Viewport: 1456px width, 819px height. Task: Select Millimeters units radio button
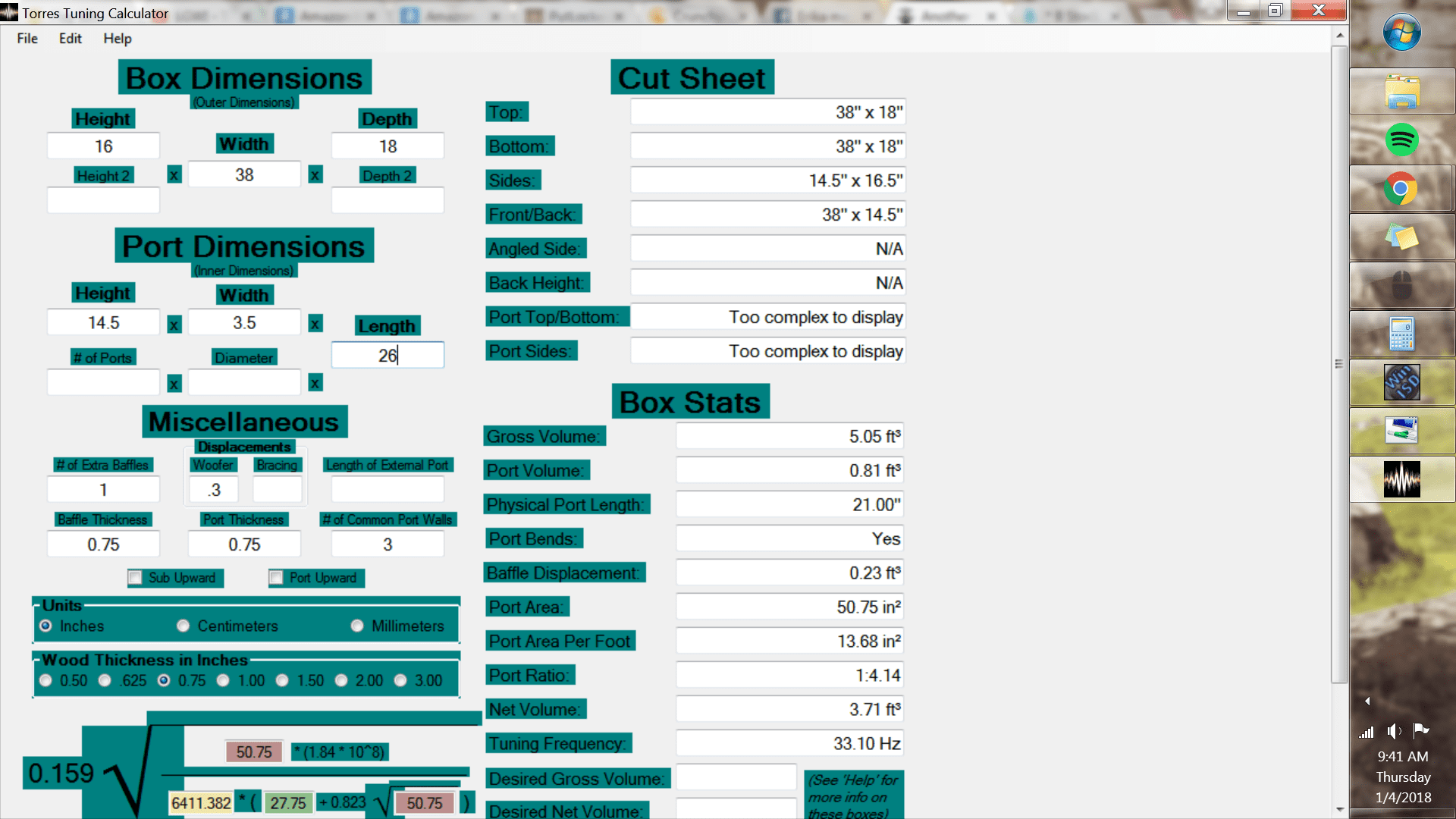coord(357,626)
